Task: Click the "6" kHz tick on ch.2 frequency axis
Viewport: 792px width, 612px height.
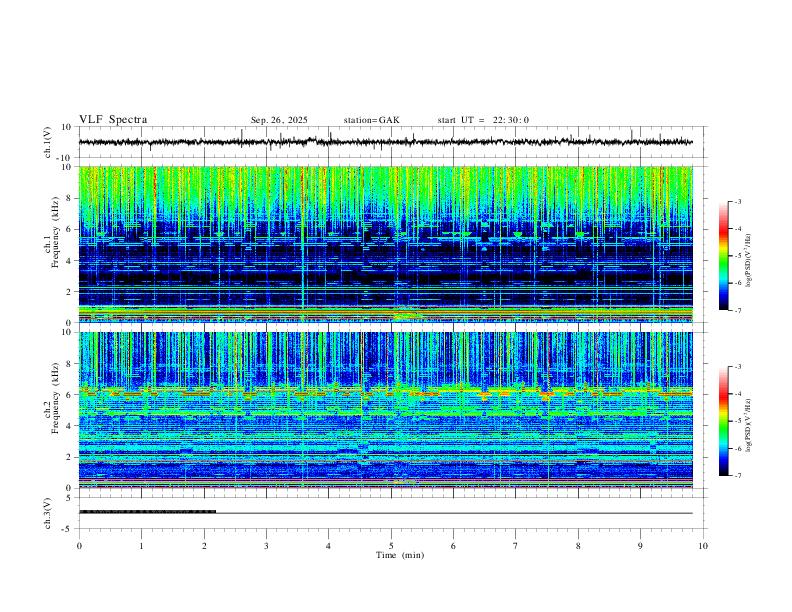Action: pos(69,395)
